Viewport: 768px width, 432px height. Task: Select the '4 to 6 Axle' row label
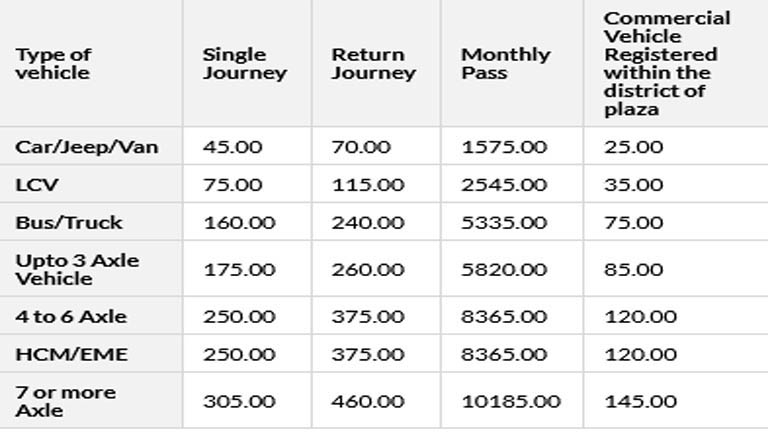click(x=71, y=316)
